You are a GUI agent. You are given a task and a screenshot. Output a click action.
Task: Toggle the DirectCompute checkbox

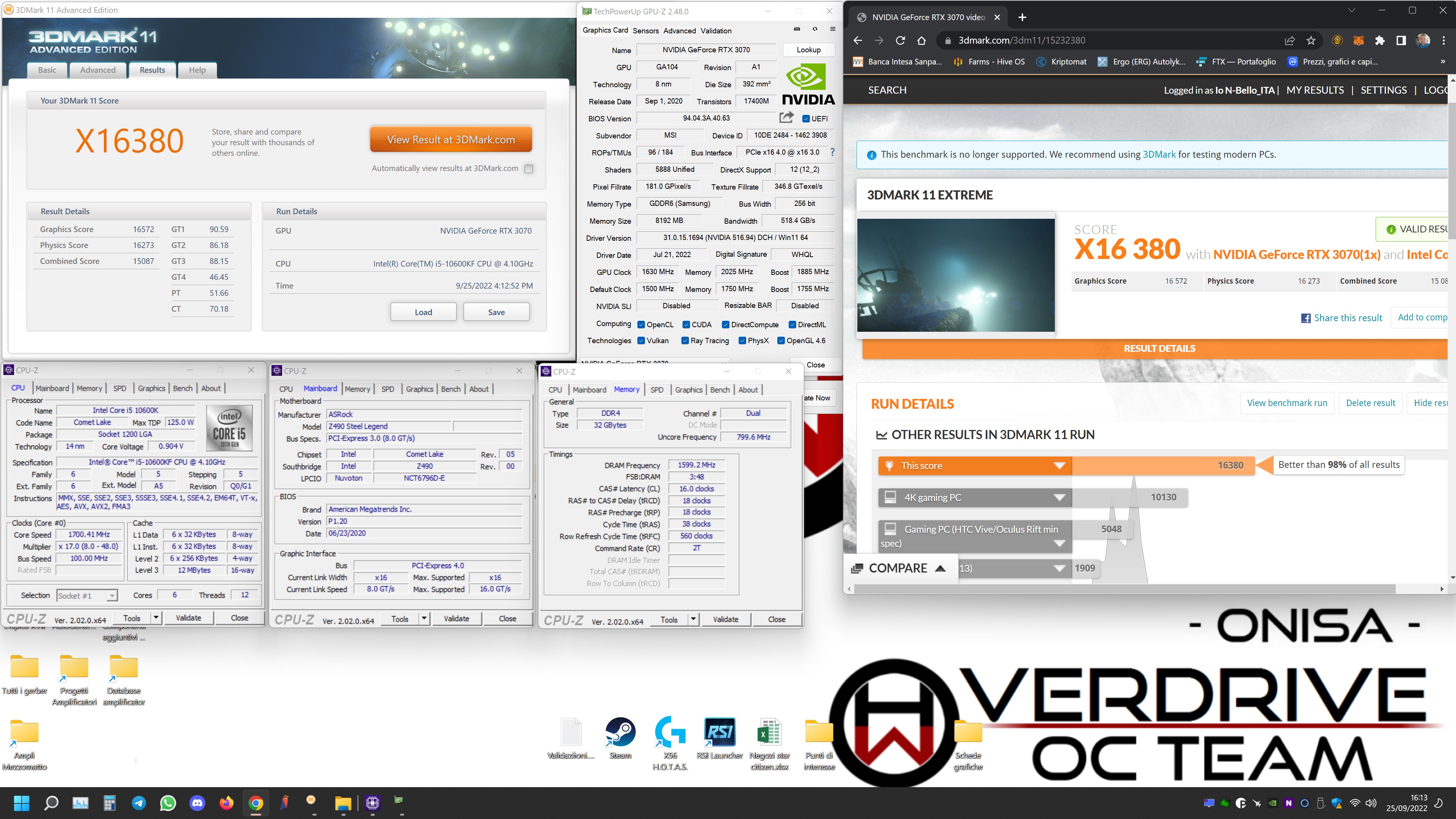726,325
